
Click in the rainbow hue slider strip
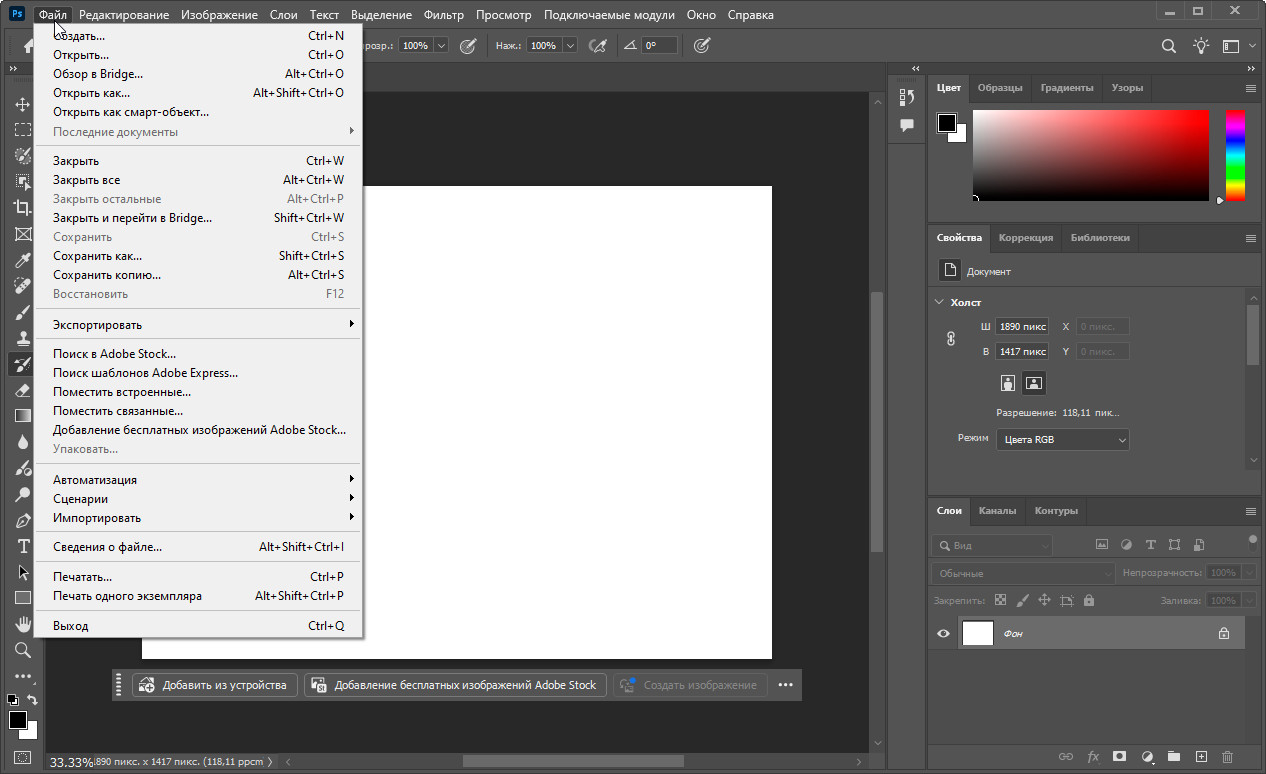pos(1236,155)
